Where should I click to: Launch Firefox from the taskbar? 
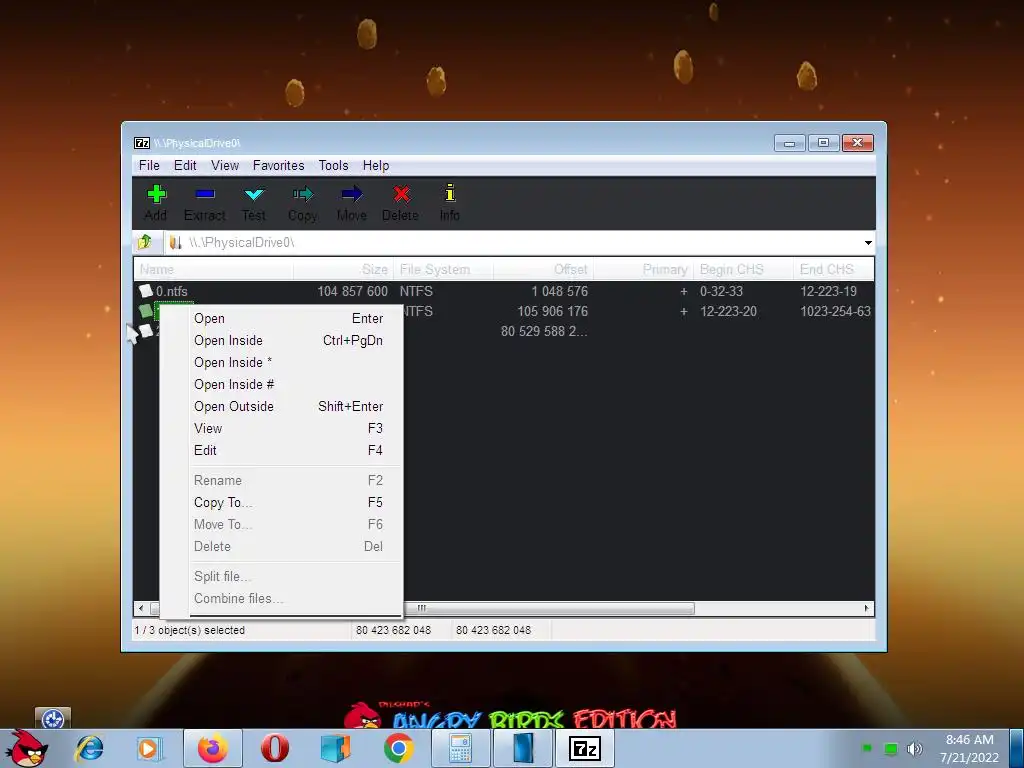213,748
